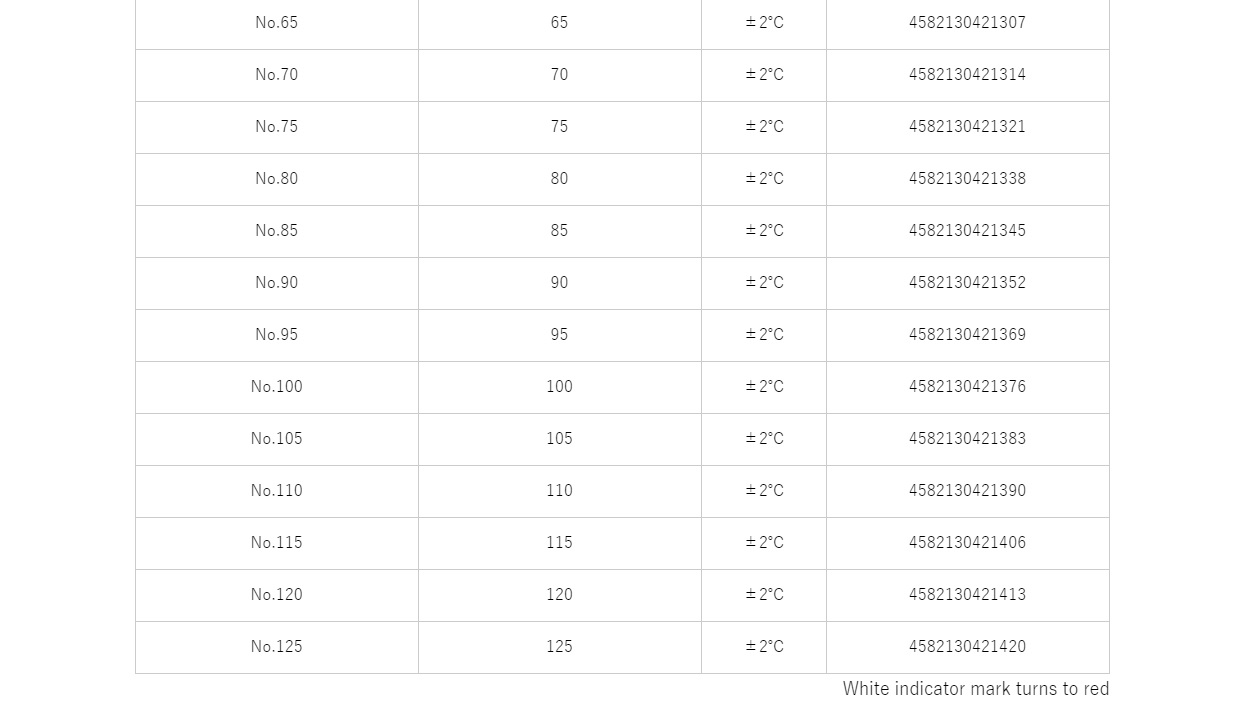Click the No.70 model cell
Image resolution: width=1243 pixels, height=715 pixels.
(x=277, y=75)
